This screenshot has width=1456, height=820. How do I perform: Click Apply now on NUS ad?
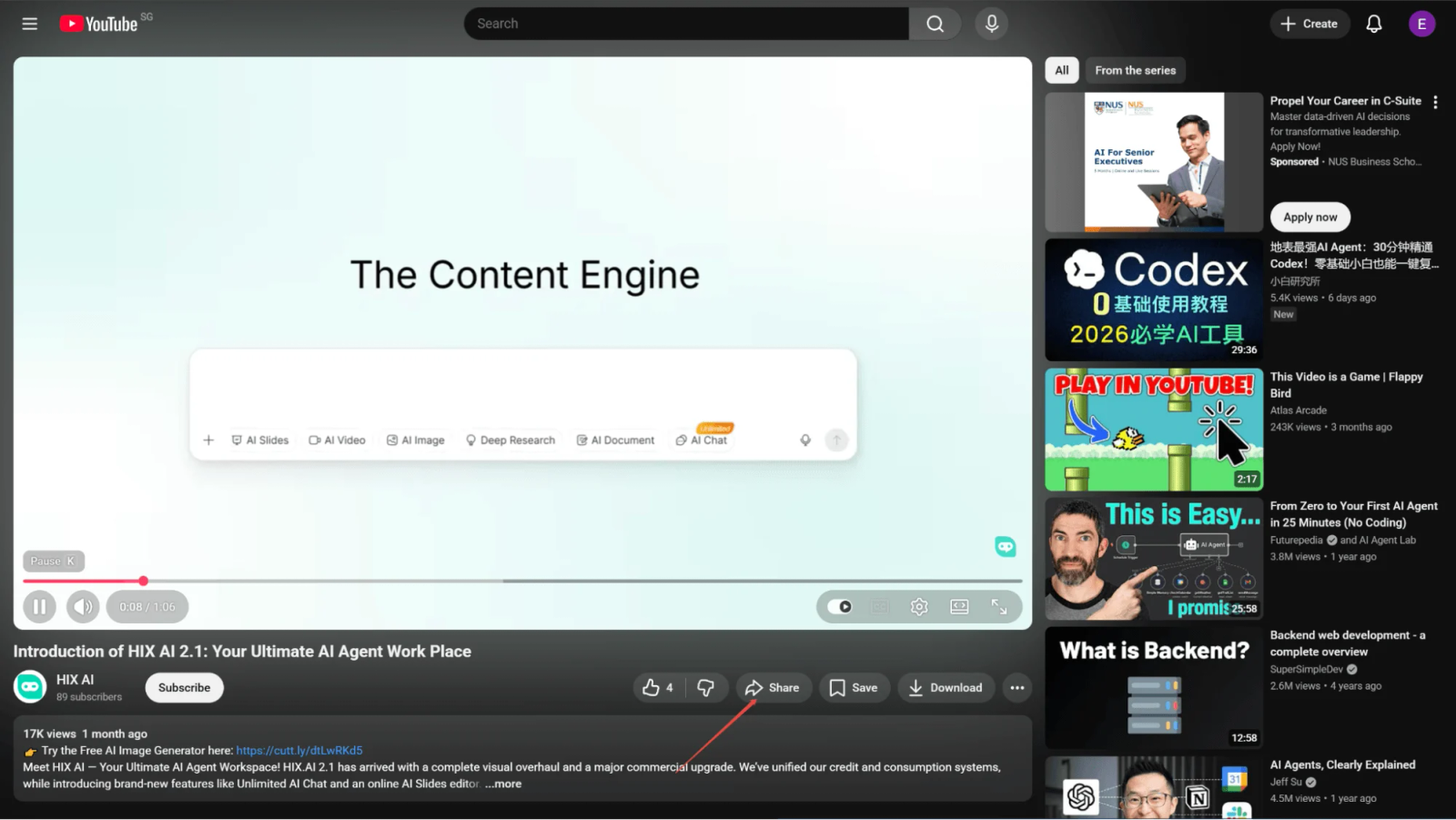tap(1309, 217)
